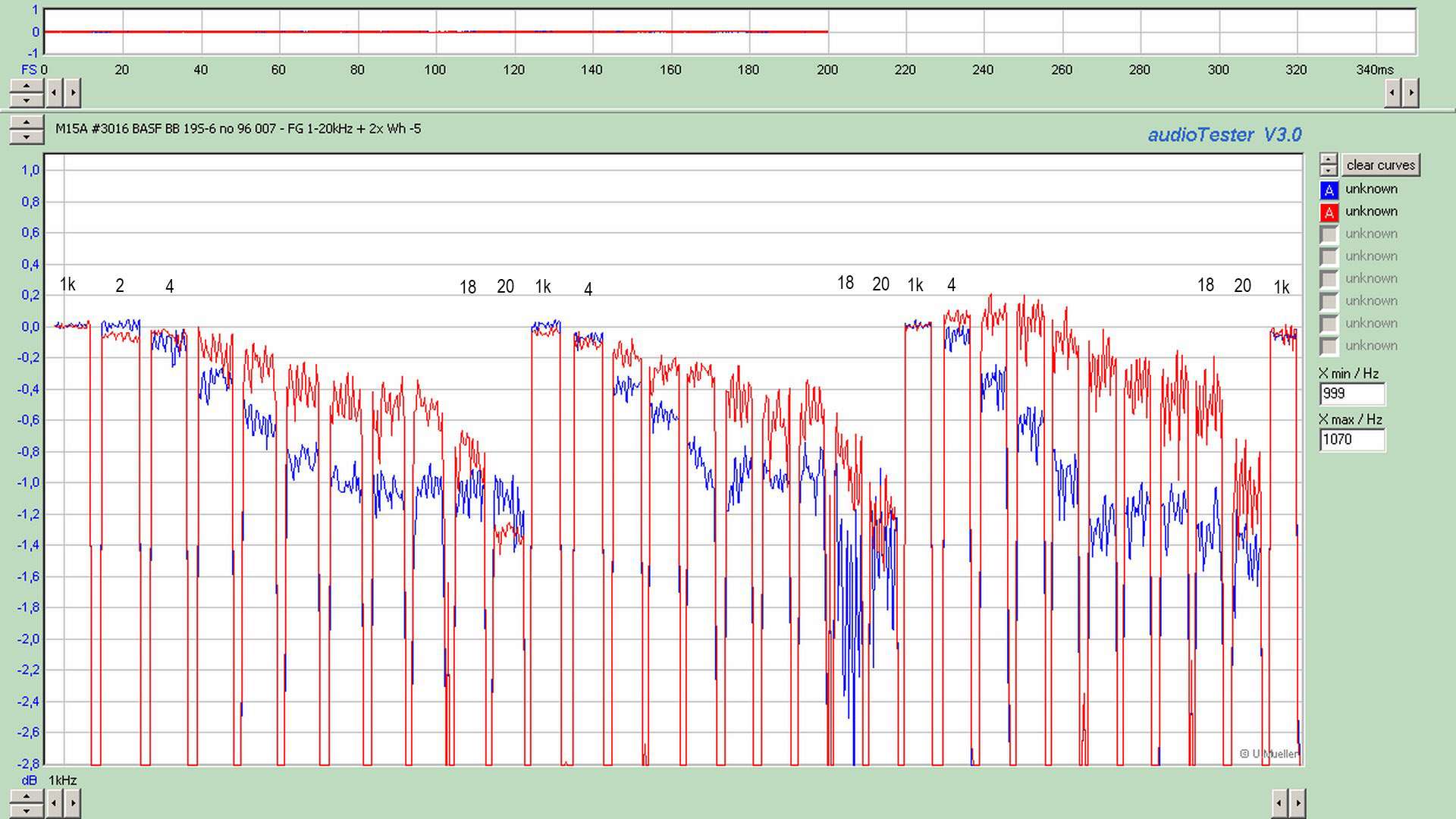
Task: Enable the third unknown curve checkbox
Action: click(x=1329, y=234)
